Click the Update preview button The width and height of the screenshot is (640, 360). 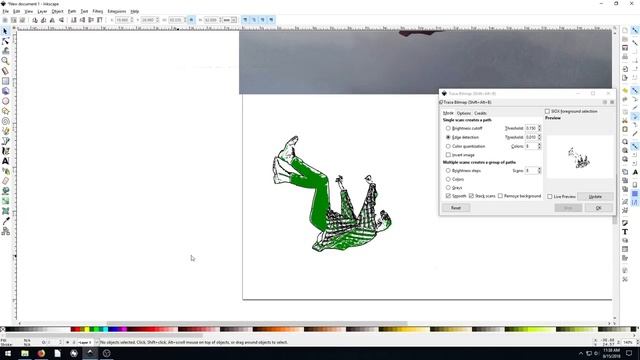(595, 197)
